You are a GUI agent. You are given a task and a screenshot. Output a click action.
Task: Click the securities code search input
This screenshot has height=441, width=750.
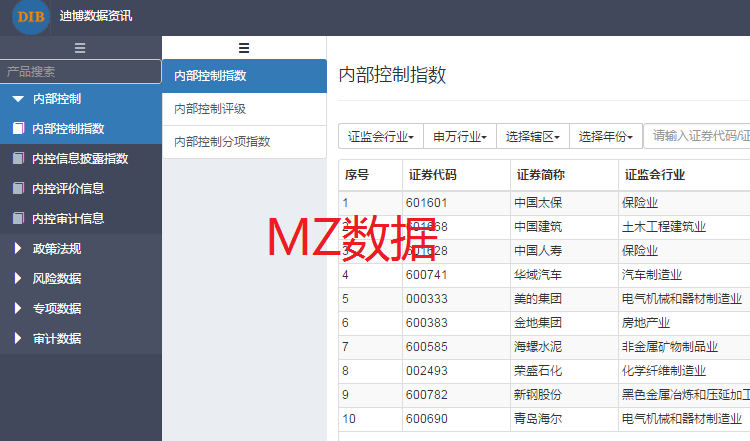point(697,136)
